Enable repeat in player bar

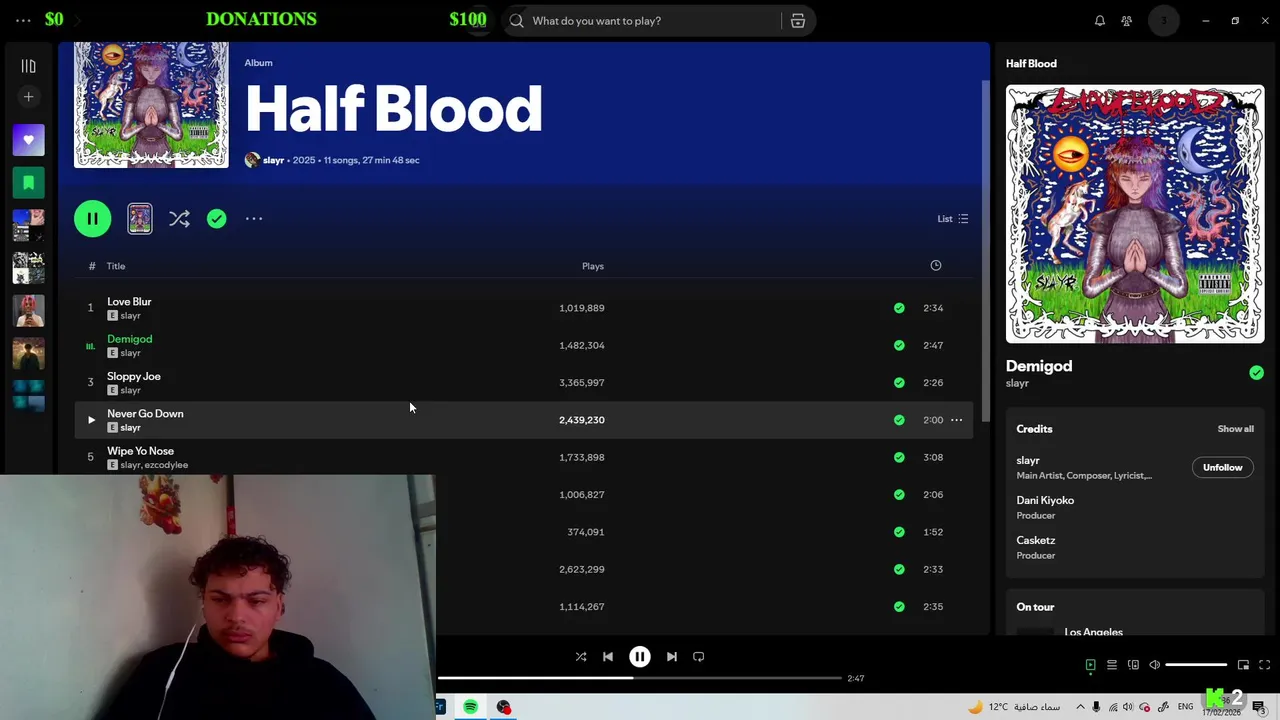pyautogui.click(x=699, y=657)
